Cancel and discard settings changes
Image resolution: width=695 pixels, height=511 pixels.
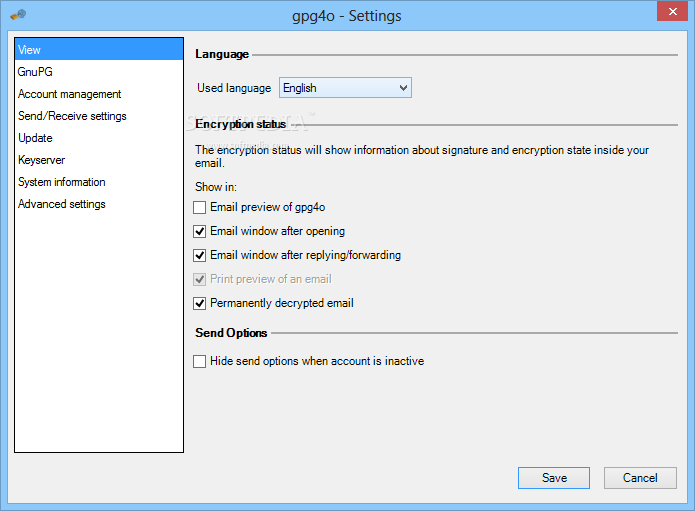(x=640, y=478)
